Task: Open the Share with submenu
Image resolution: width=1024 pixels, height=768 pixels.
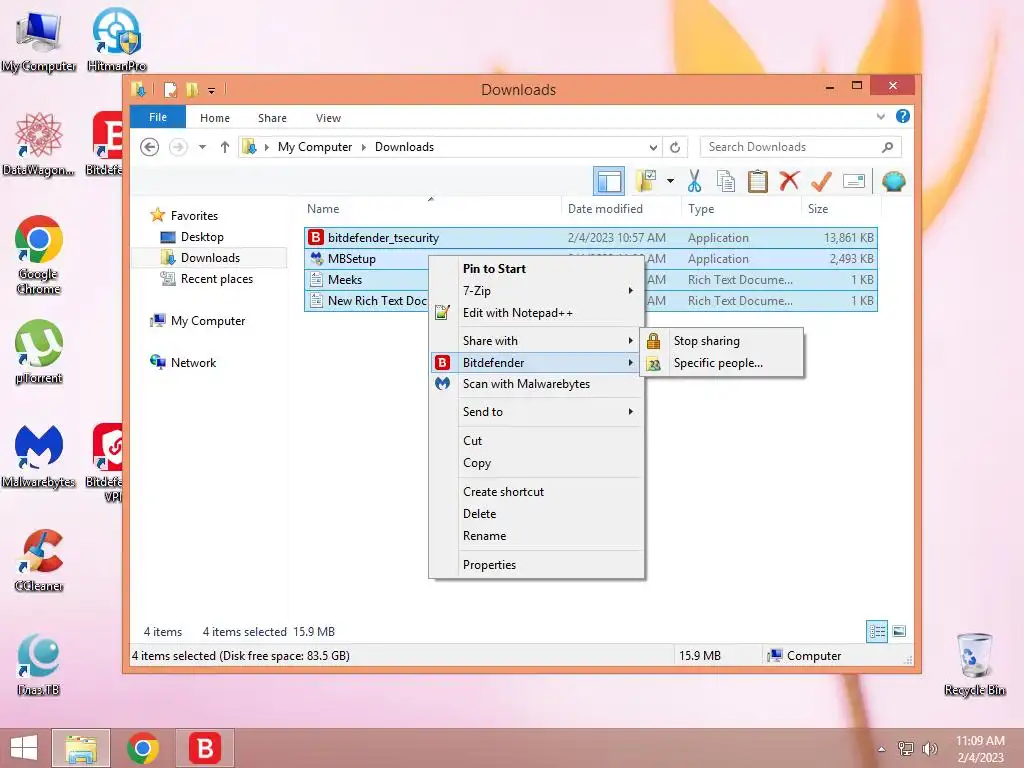Action: coord(537,340)
